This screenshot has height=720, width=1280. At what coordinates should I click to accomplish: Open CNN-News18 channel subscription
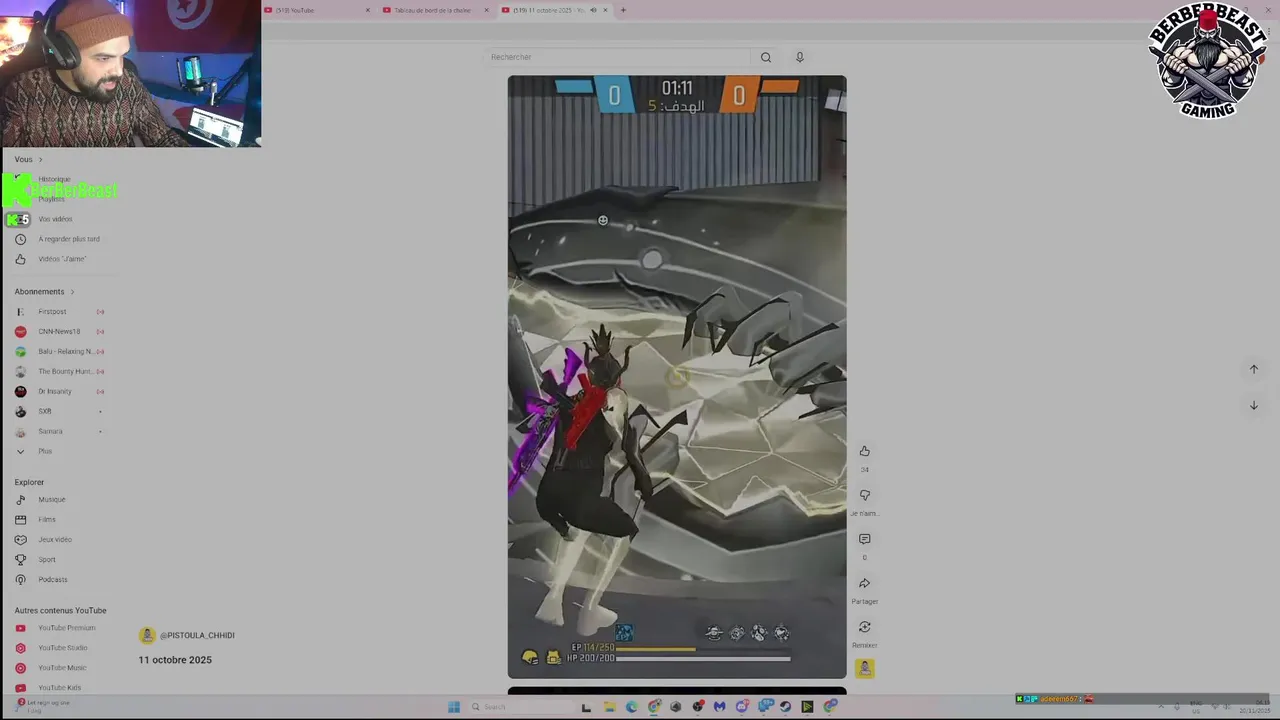click(x=59, y=332)
